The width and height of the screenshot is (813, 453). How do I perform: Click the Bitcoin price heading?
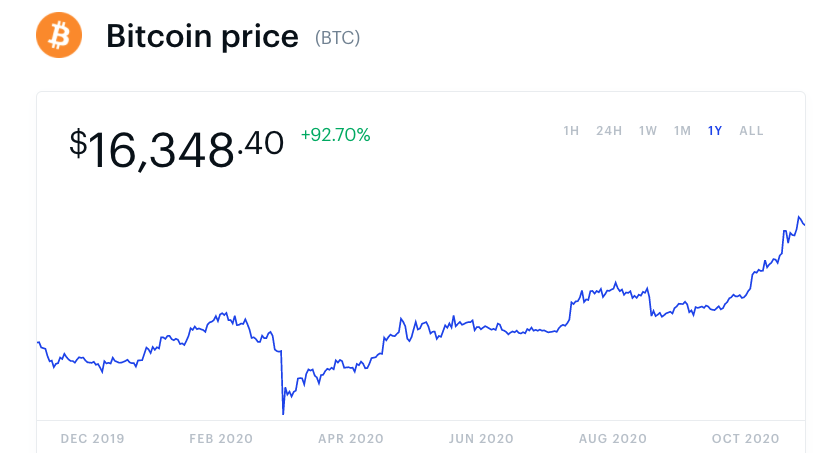click(x=202, y=37)
